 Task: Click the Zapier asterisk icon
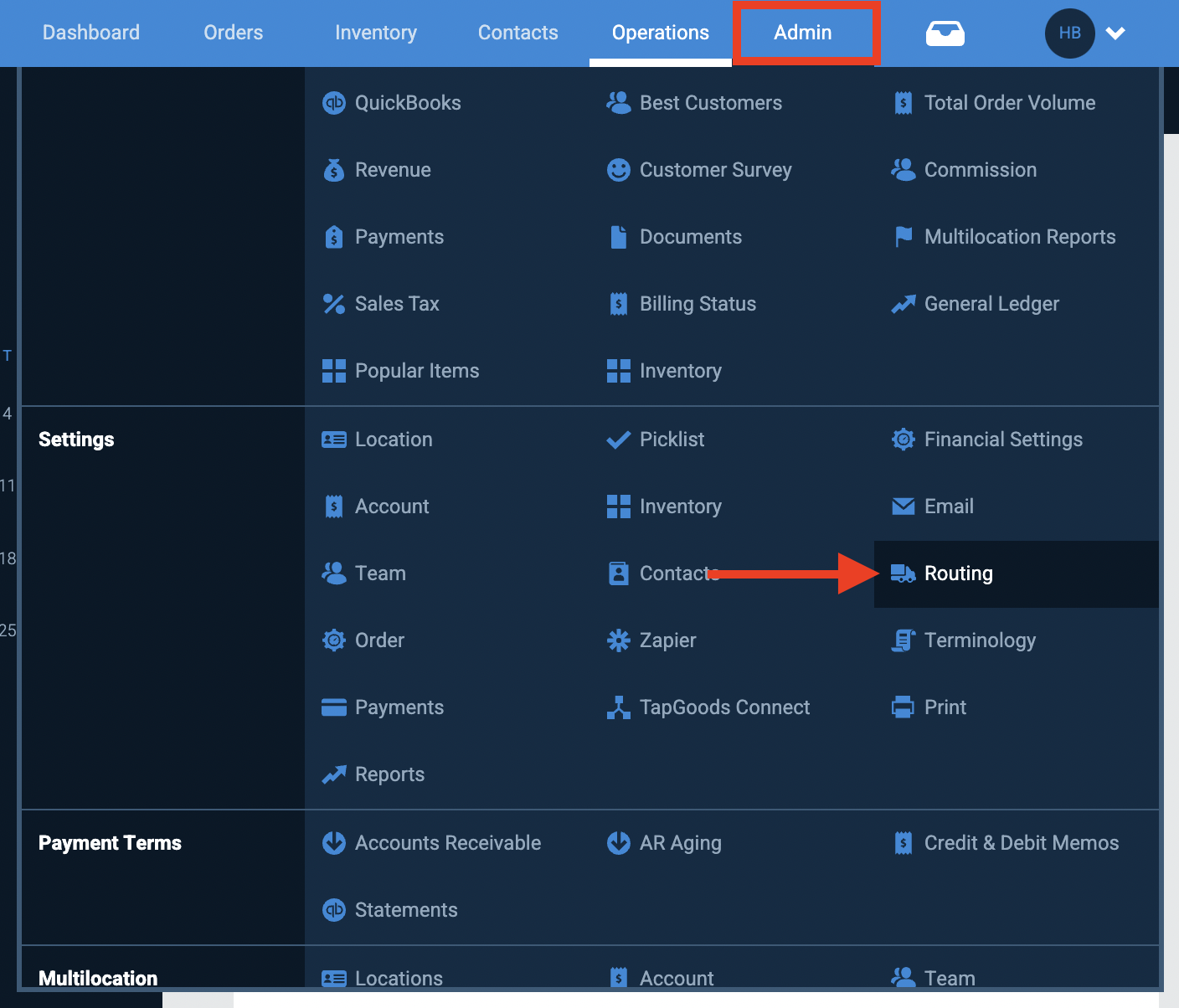click(619, 640)
